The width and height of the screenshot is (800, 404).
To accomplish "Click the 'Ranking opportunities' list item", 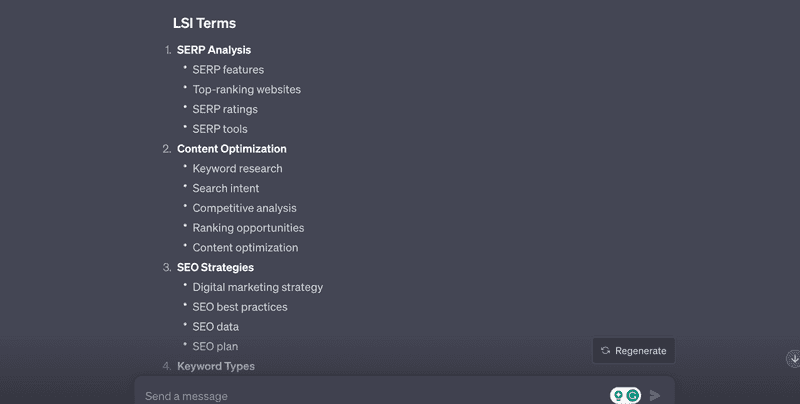I will tap(248, 228).
